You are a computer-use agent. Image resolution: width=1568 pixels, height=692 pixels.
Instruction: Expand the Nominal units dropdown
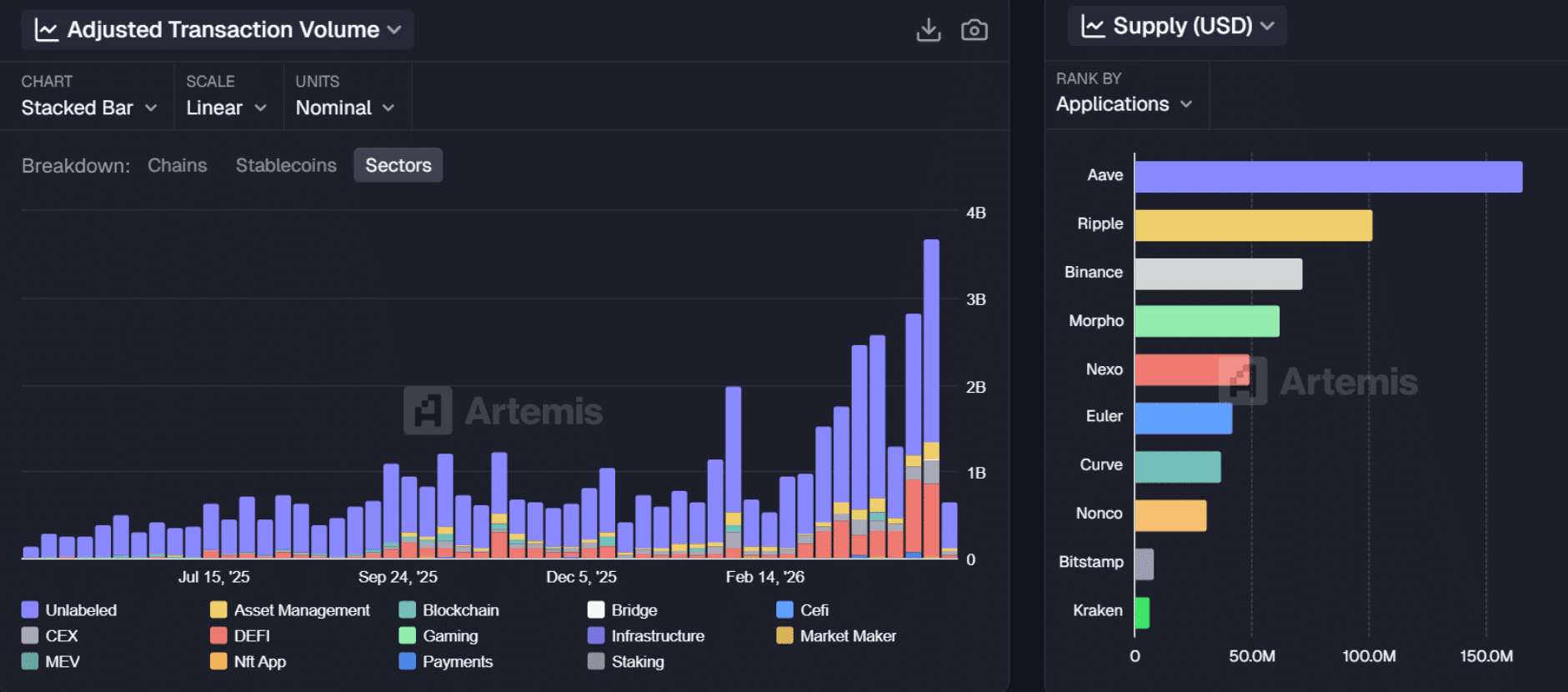point(345,108)
